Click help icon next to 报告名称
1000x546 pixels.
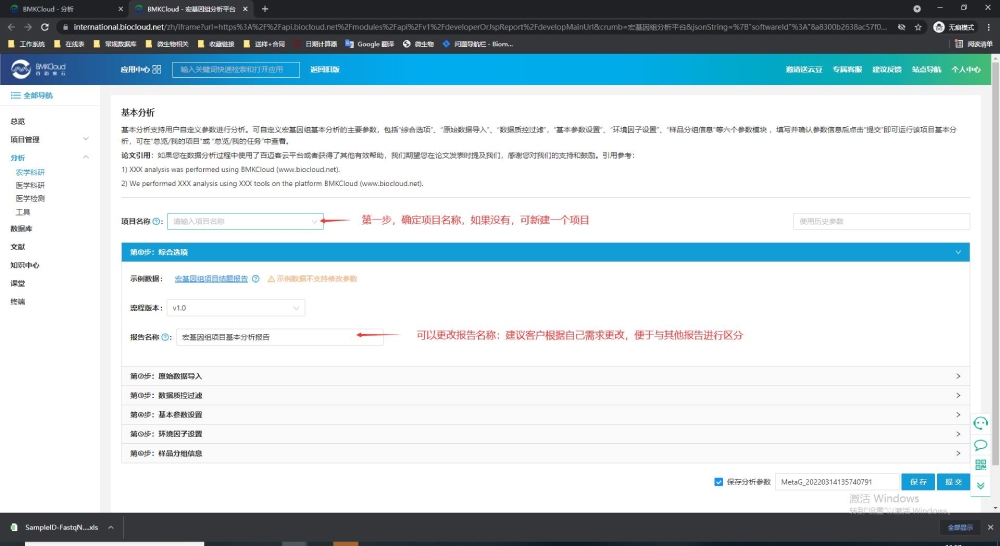(166, 338)
